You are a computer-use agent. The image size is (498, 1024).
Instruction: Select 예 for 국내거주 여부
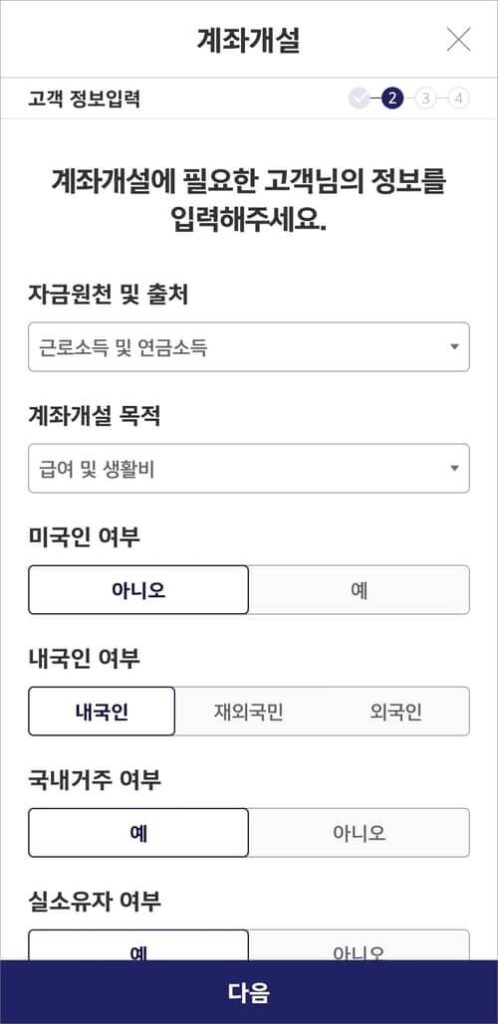(138, 833)
